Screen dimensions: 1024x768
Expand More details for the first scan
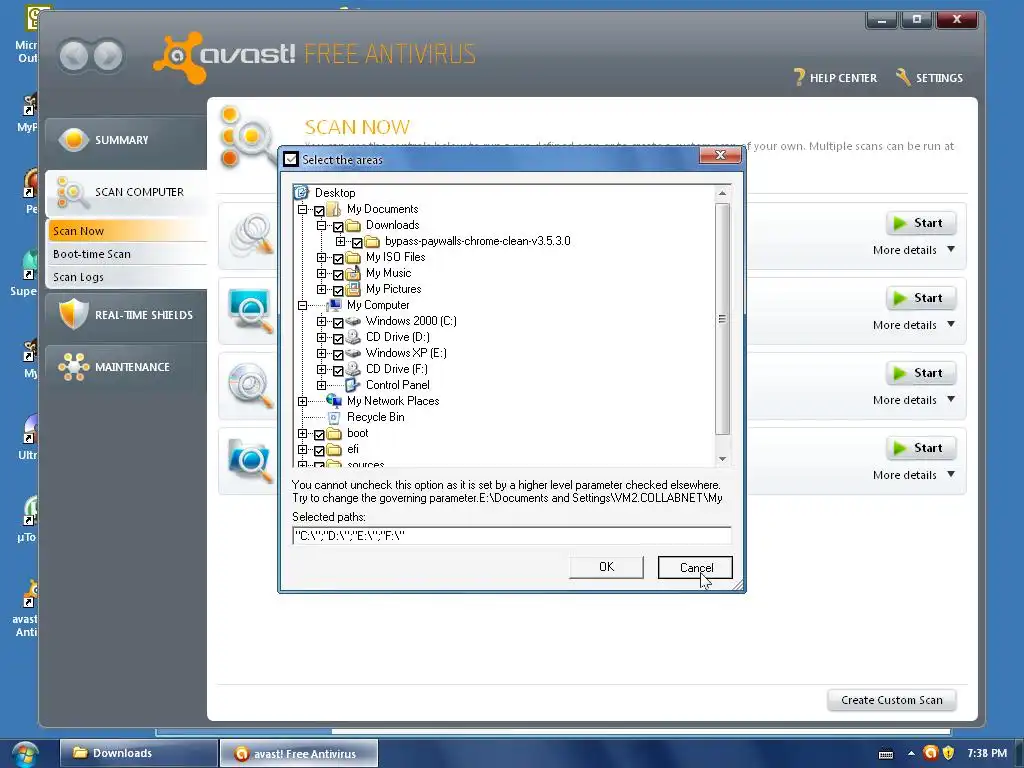(914, 250)
